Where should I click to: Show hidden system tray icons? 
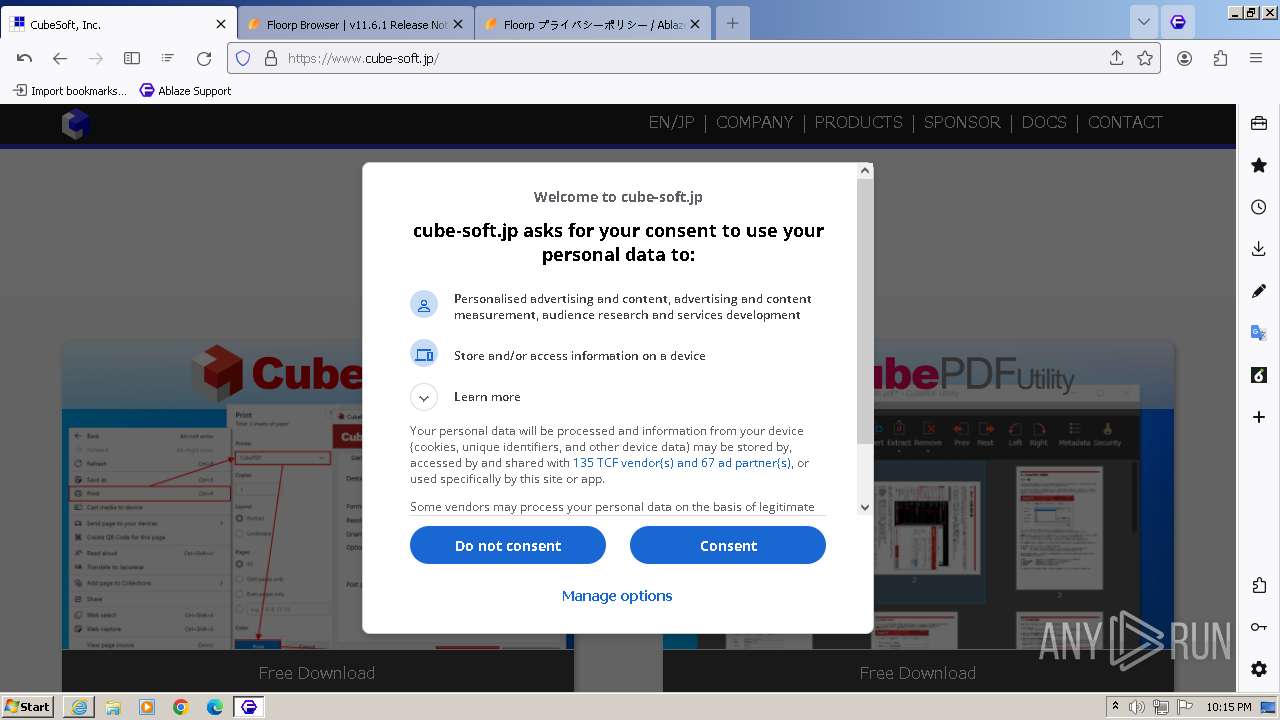(x=1115, y=707)
